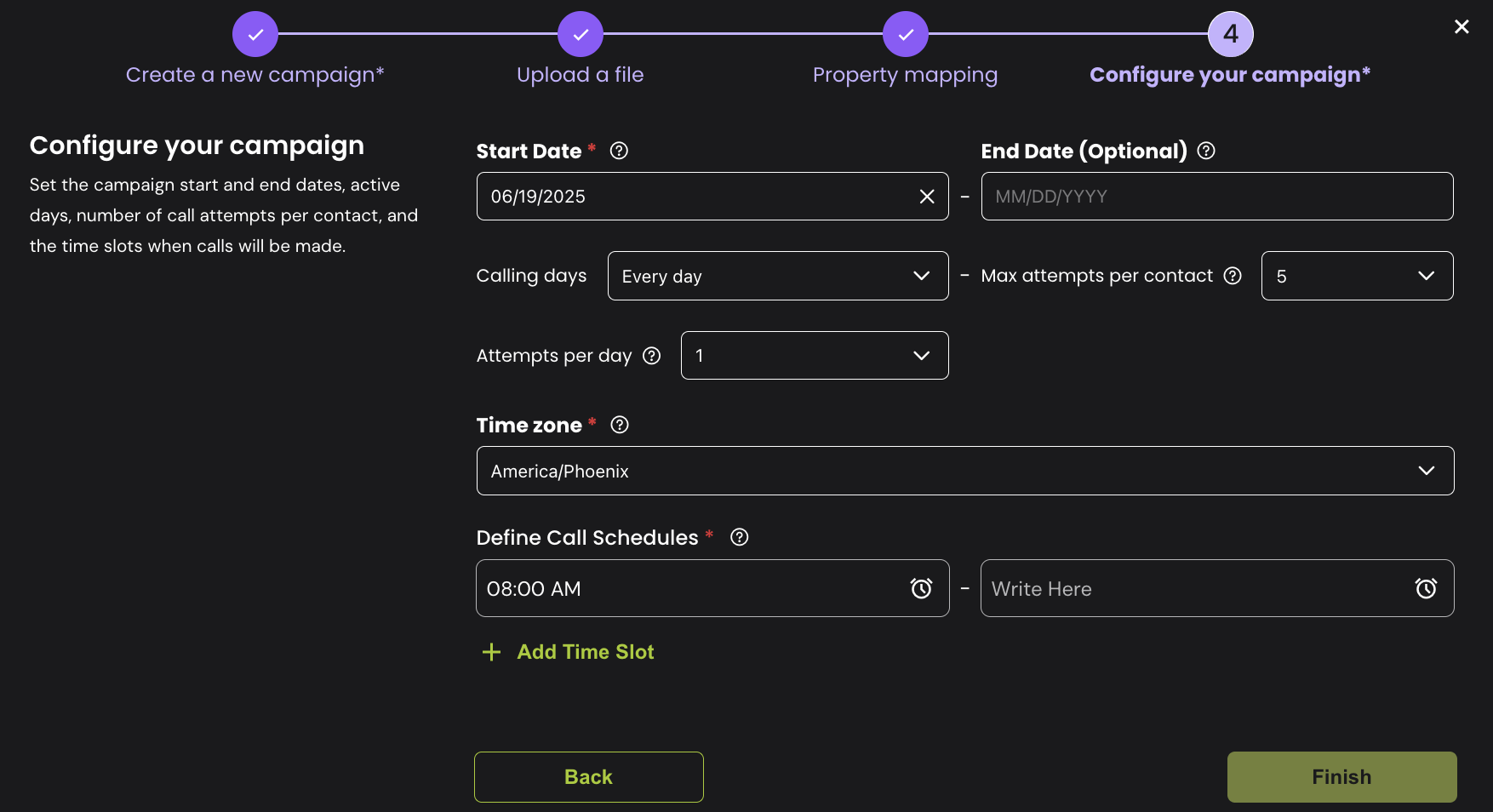Open the Attempts per day dropdown
1493x812 pixels.
point(814,356)
